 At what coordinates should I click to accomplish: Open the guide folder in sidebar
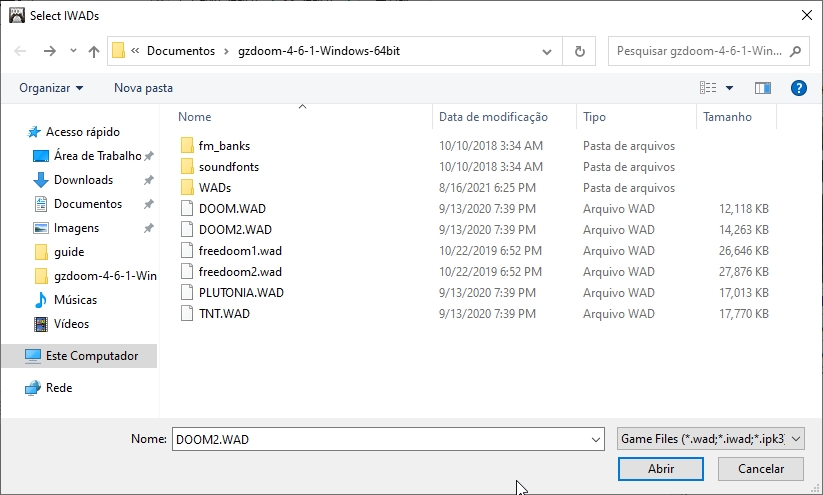tap(69, 252)
